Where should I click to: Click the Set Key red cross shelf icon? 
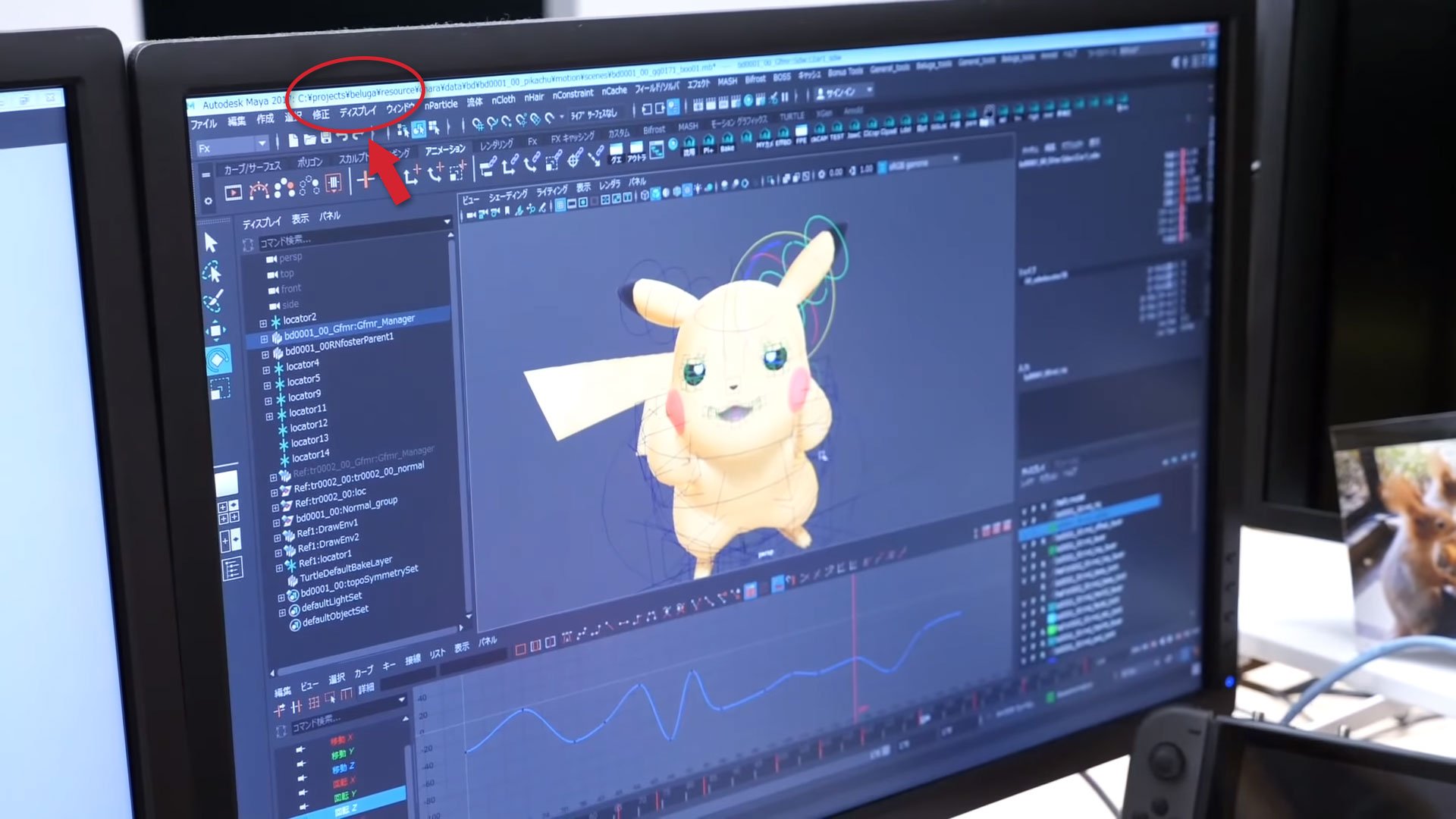tap(366, 180)
